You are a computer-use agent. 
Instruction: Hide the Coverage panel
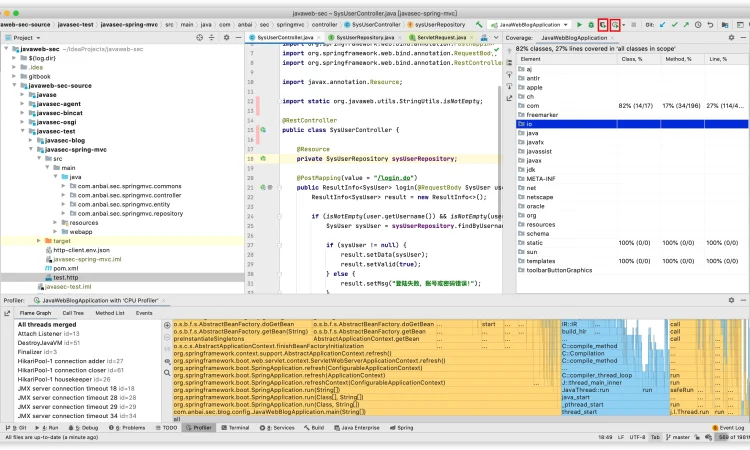click(743, 37)
